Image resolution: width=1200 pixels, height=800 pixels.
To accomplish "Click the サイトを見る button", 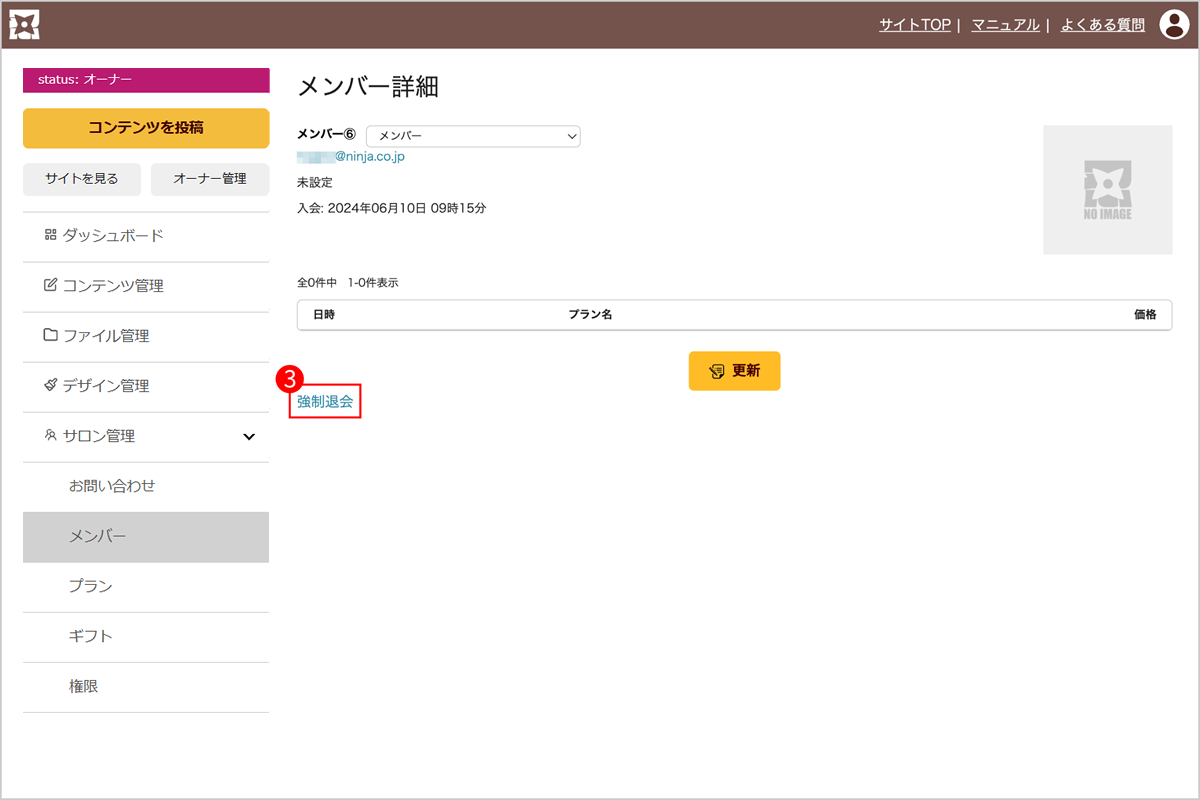I will (x=81, y=179).
